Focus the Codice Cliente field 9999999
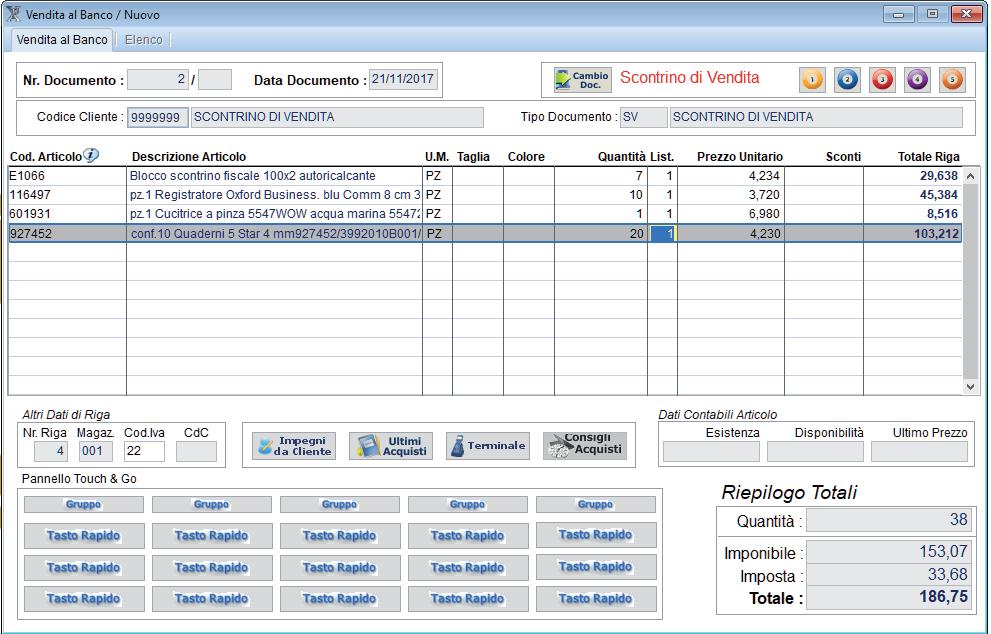 pos(157,118)
